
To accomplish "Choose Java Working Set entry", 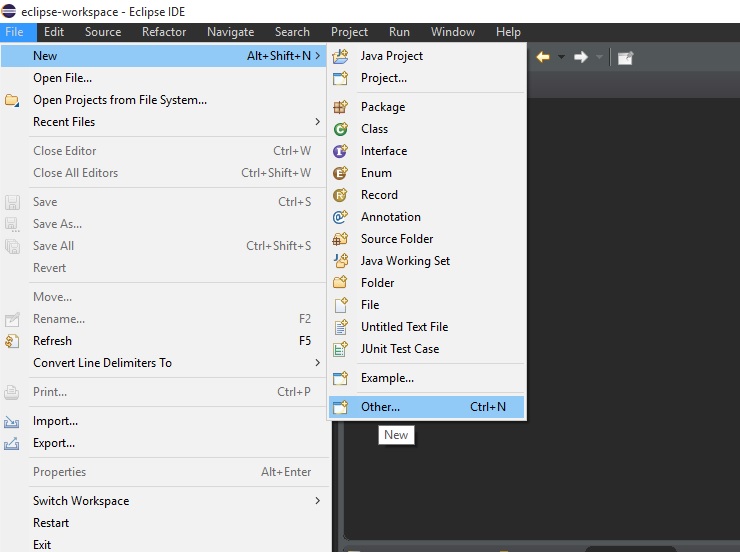I will coord(427,261).
